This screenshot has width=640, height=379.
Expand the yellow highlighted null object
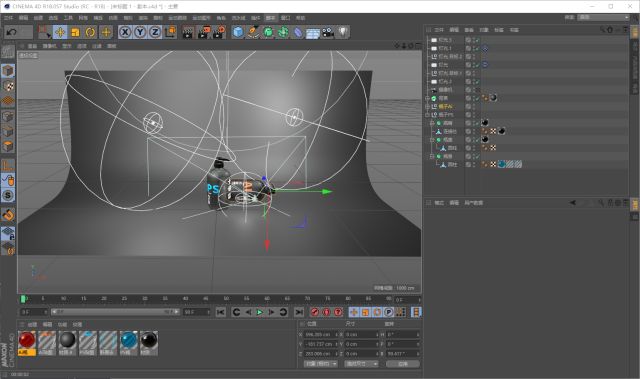point(427,106)
